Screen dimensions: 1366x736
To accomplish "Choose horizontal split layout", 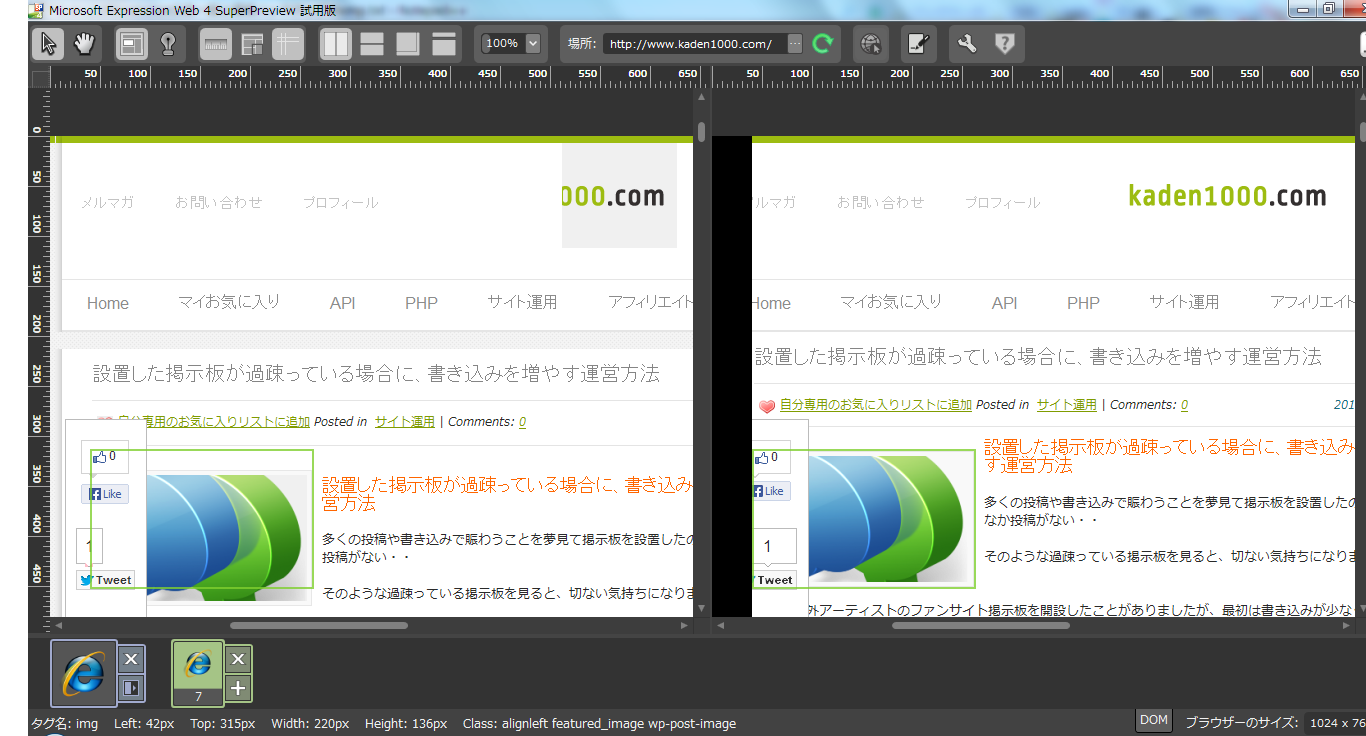I will click(372, 44).
